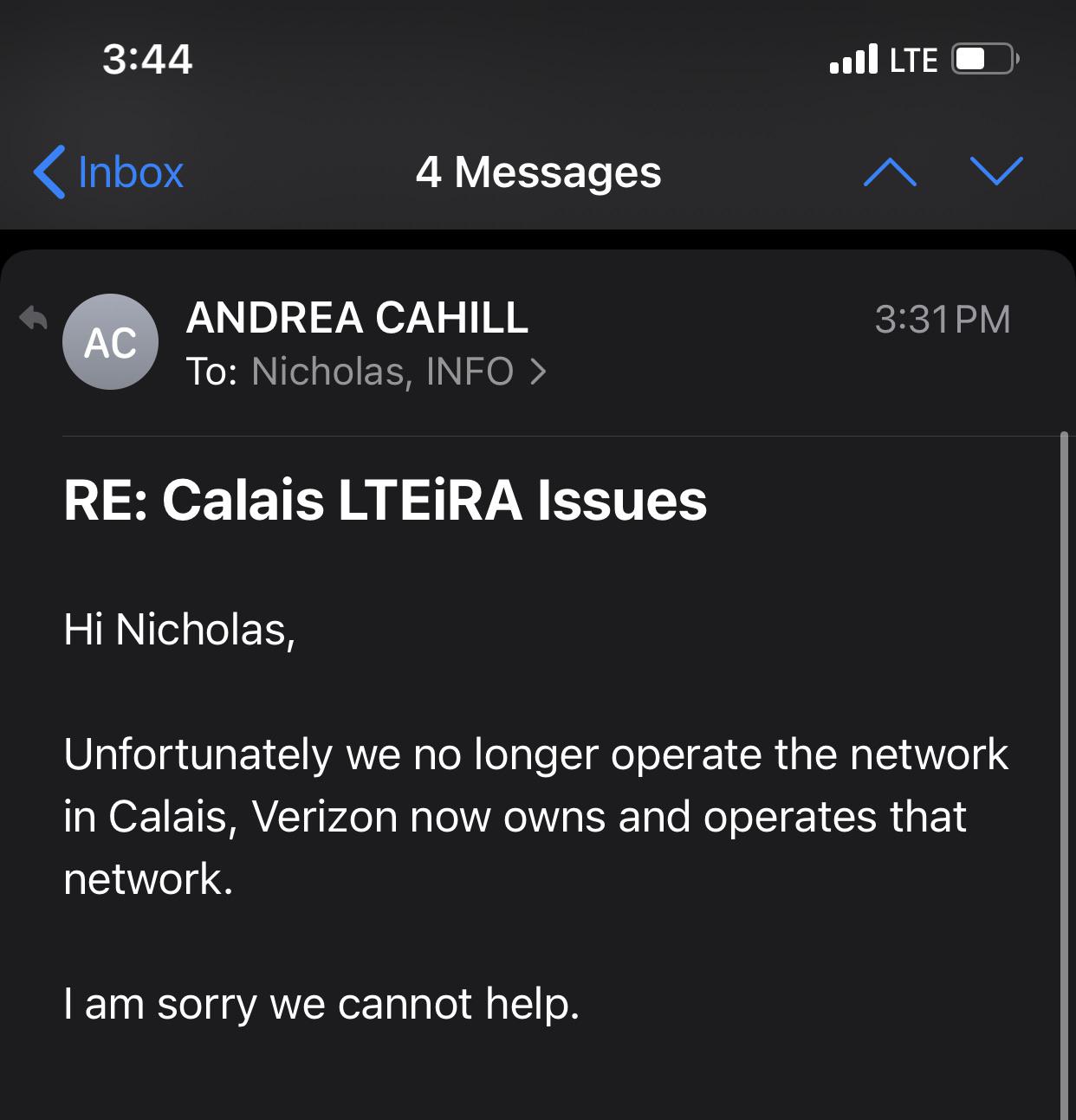
Task: Tap the 3:44 clock in the status bar
Action: click(147, 59)
